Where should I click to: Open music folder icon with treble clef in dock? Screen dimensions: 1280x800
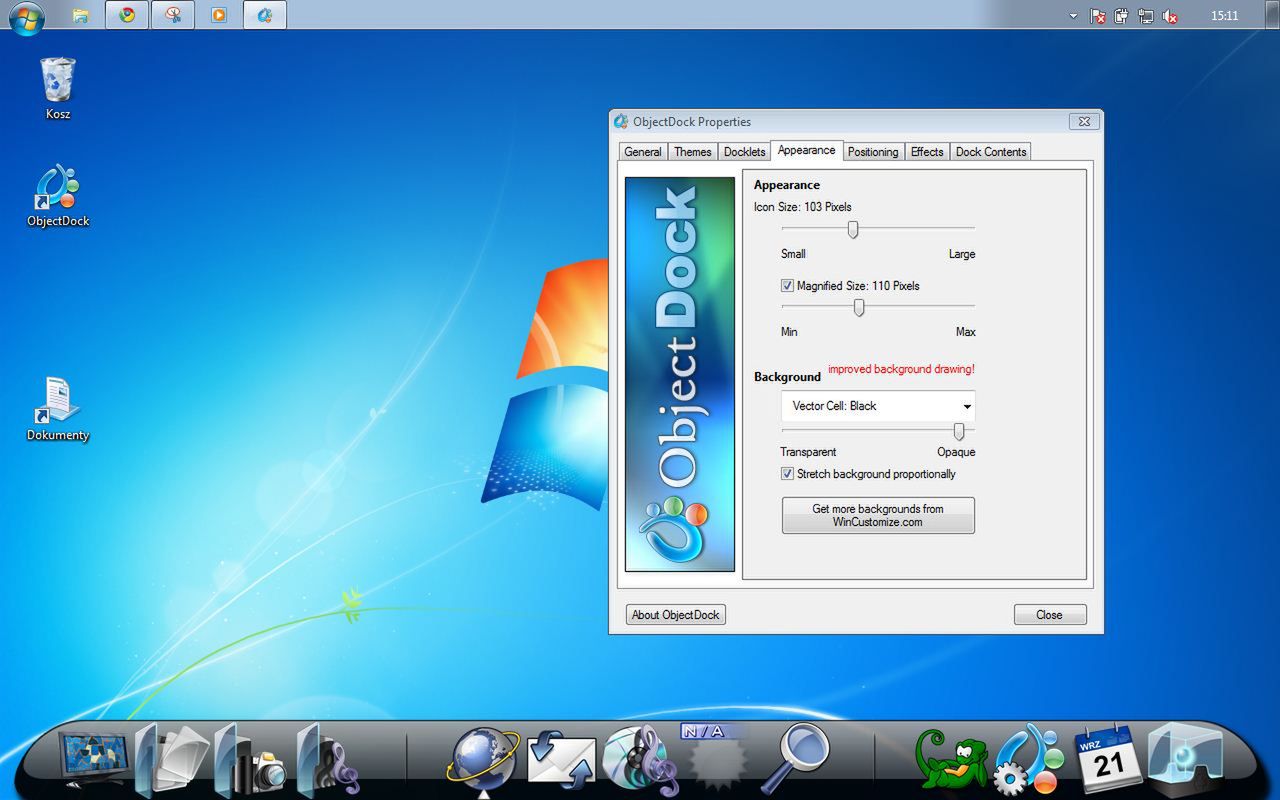329,762
